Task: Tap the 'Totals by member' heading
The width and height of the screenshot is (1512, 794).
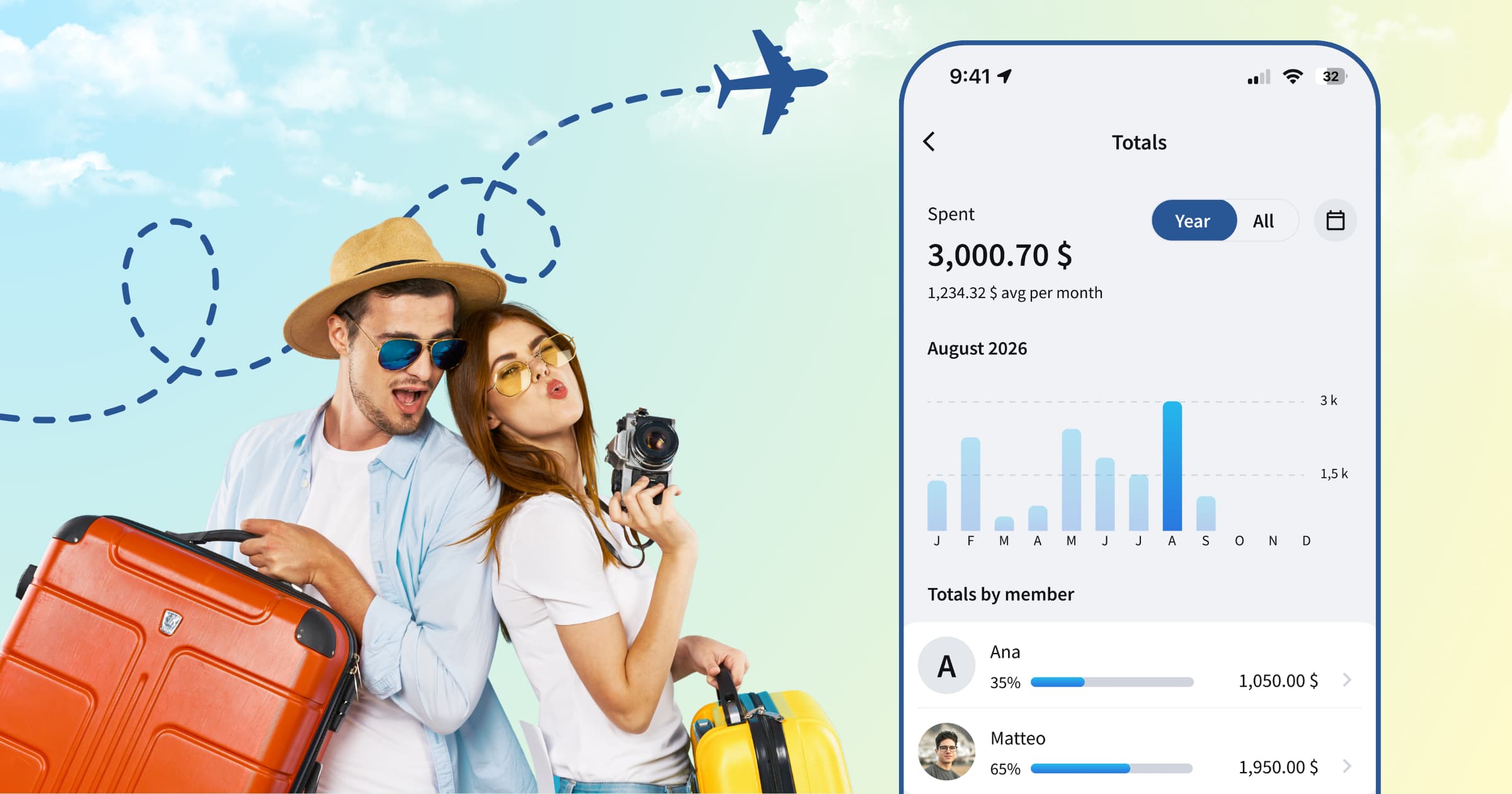Action: [1000, 594]
